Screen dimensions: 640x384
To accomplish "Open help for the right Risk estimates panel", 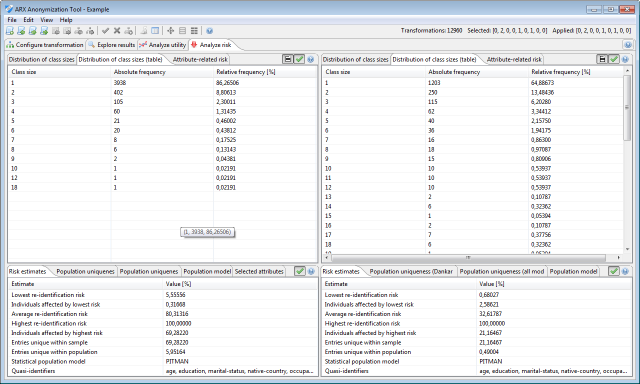I will [x=625, y=271].
